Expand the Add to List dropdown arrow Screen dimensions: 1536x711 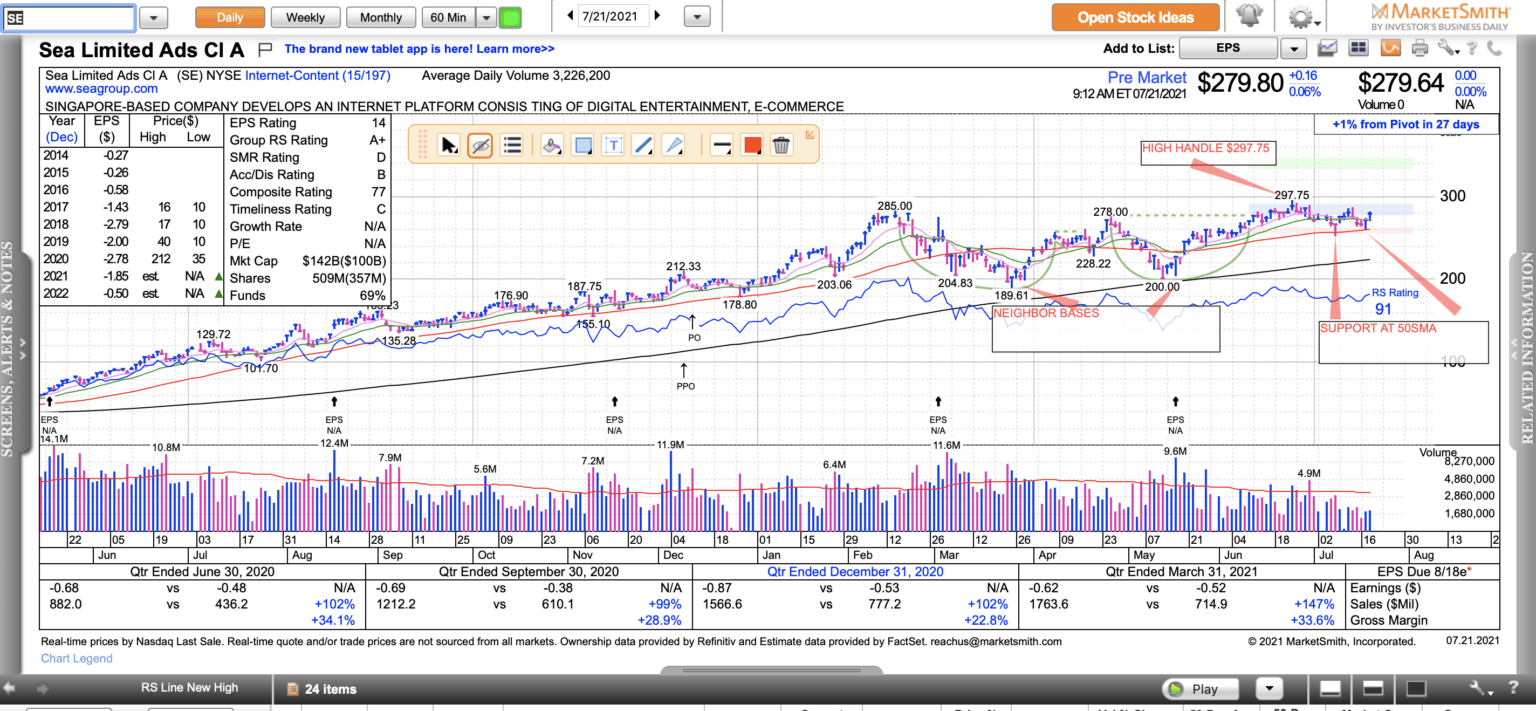pyautogui.click(x=1294, y=48)
